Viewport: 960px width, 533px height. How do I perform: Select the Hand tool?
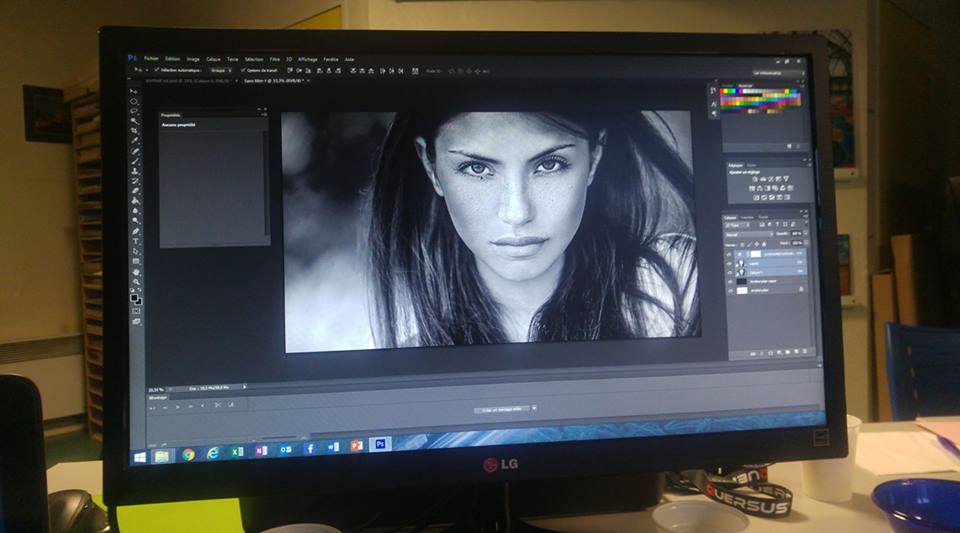pos(135,272)
